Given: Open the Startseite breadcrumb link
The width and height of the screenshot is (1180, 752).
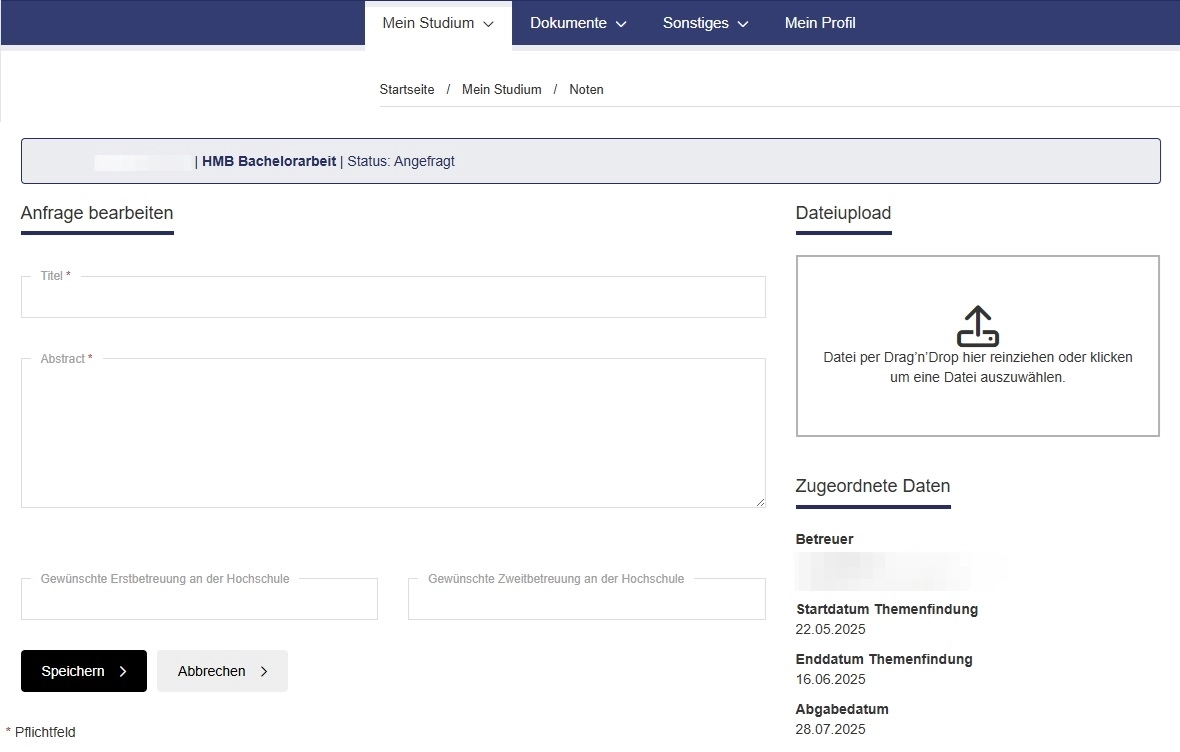Looking at the screenshot, I should tap(406, 90).
